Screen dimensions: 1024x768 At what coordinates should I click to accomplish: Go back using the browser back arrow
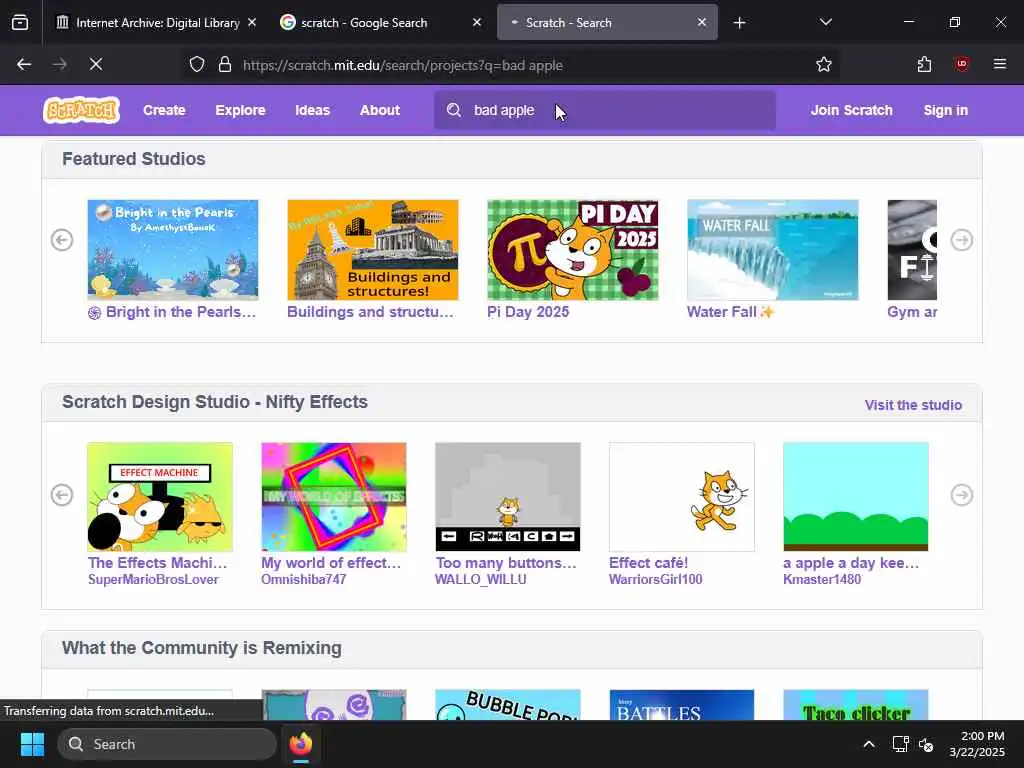(24, 64)
